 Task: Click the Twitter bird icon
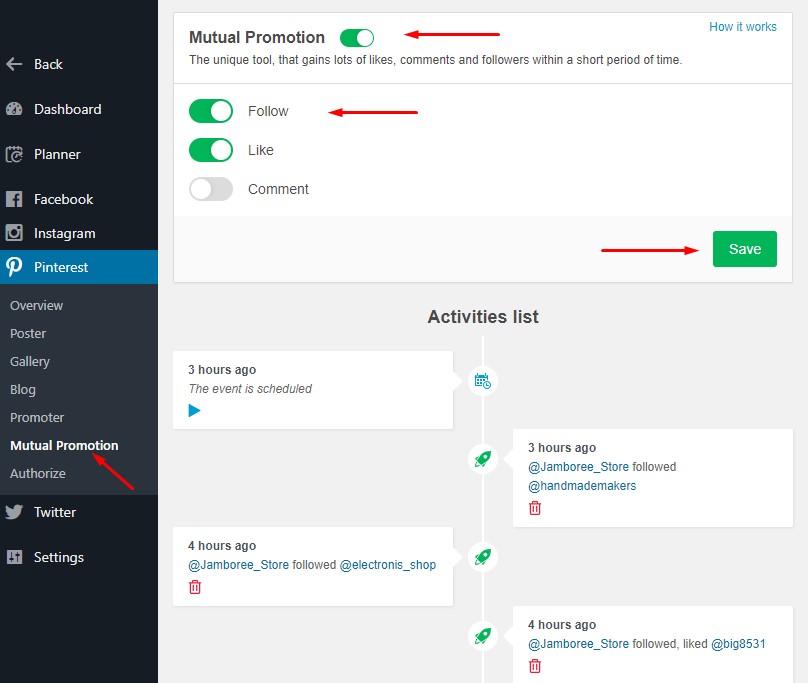pos(14,512)
